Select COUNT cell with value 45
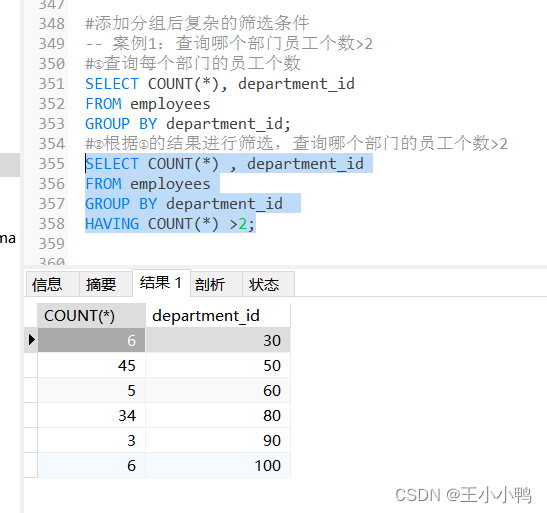Viewport: 547px width, 513px height. (x=91, y=365)
